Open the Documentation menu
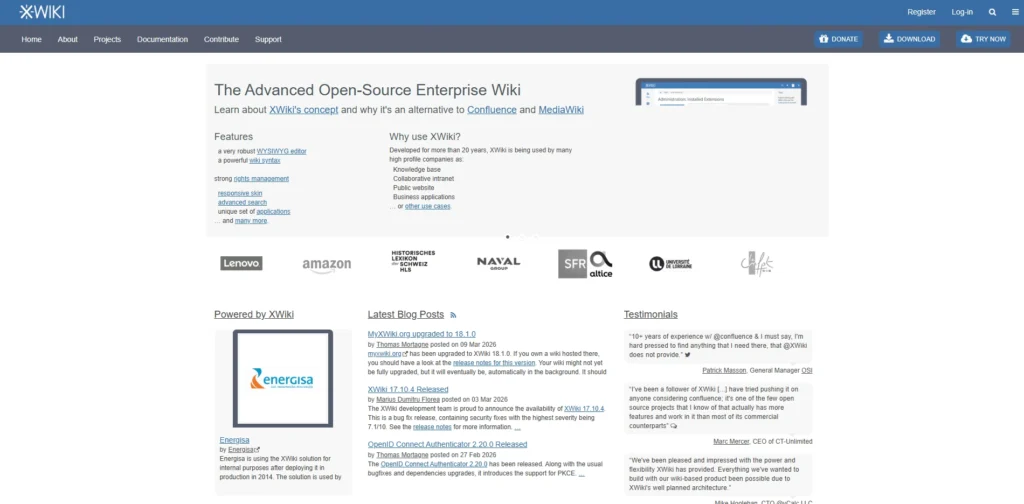The image size is (1024, 504). tap(163, 39)
